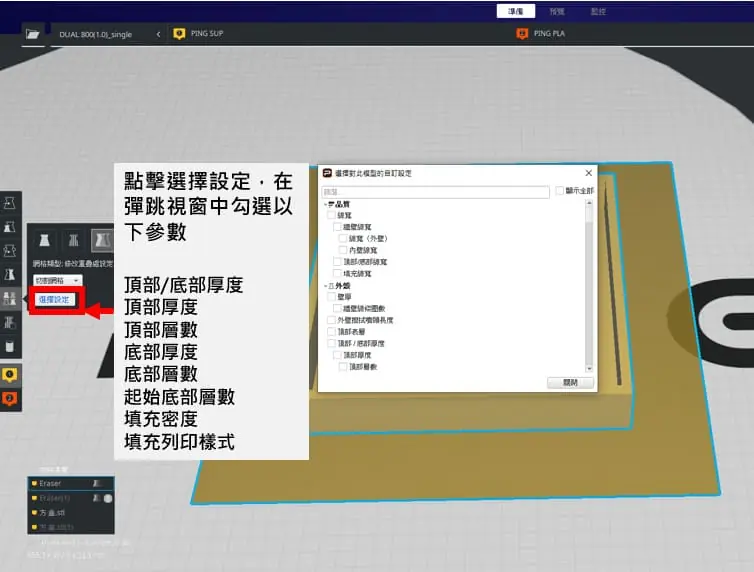Switch to the 預覽 tab

tap(557, 11)
